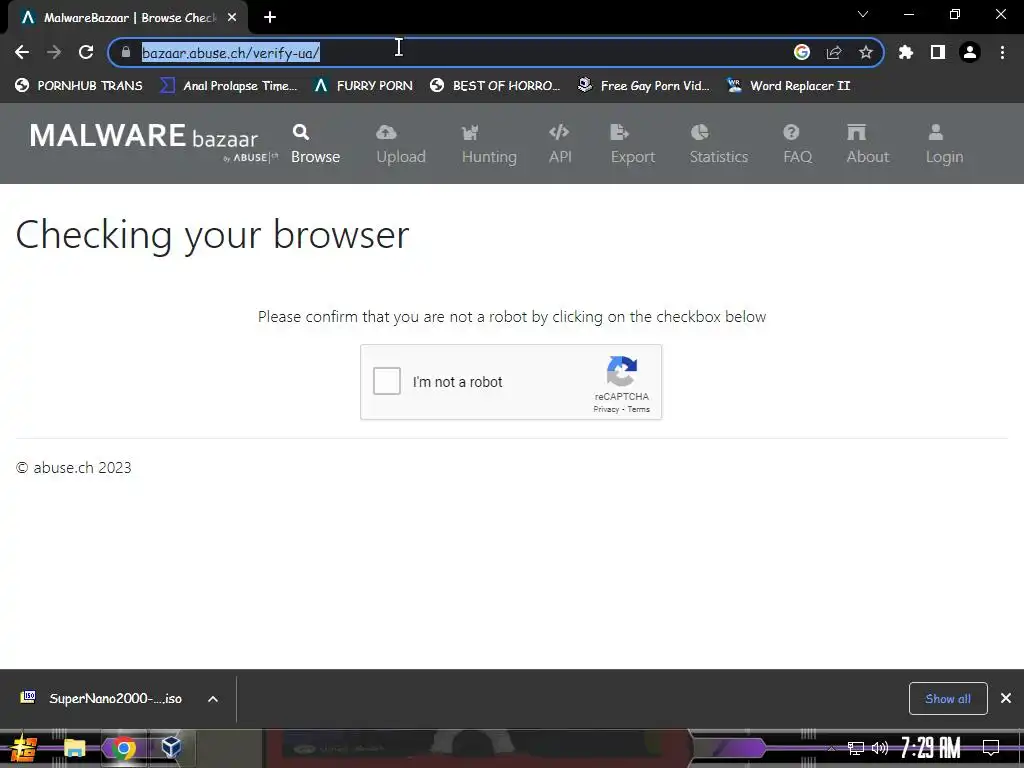Bookmark this tab with the star
Screen dimensions: 1024x768
click(x=866, y=52)
